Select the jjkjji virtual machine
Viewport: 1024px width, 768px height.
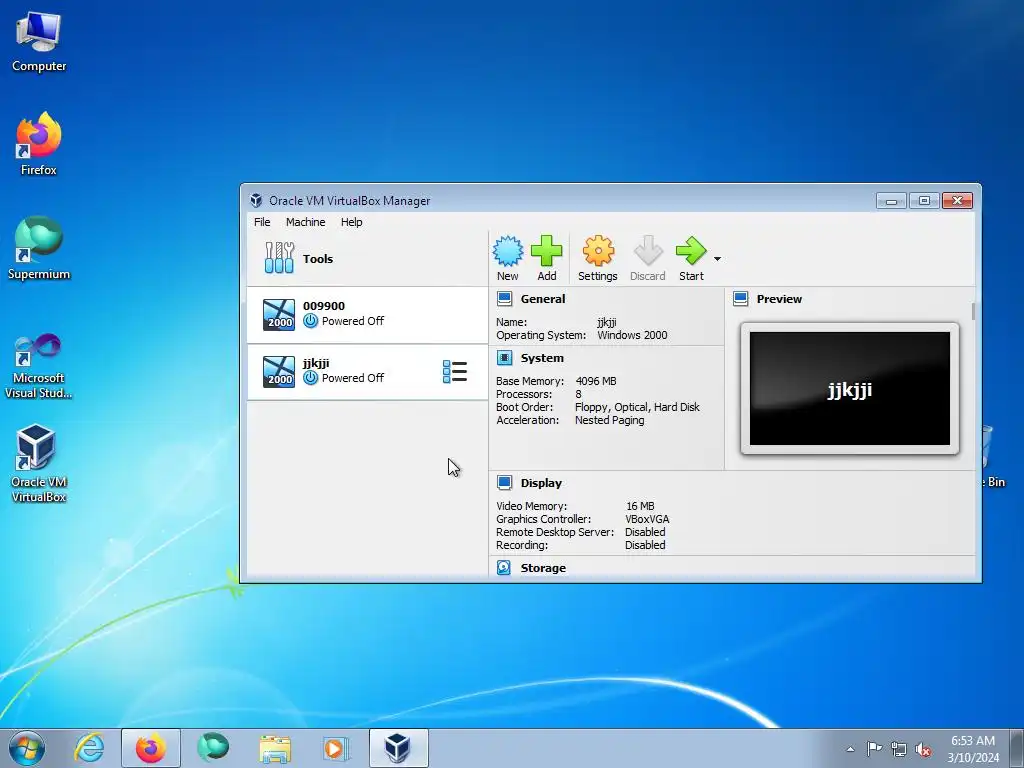pos(367,372)
